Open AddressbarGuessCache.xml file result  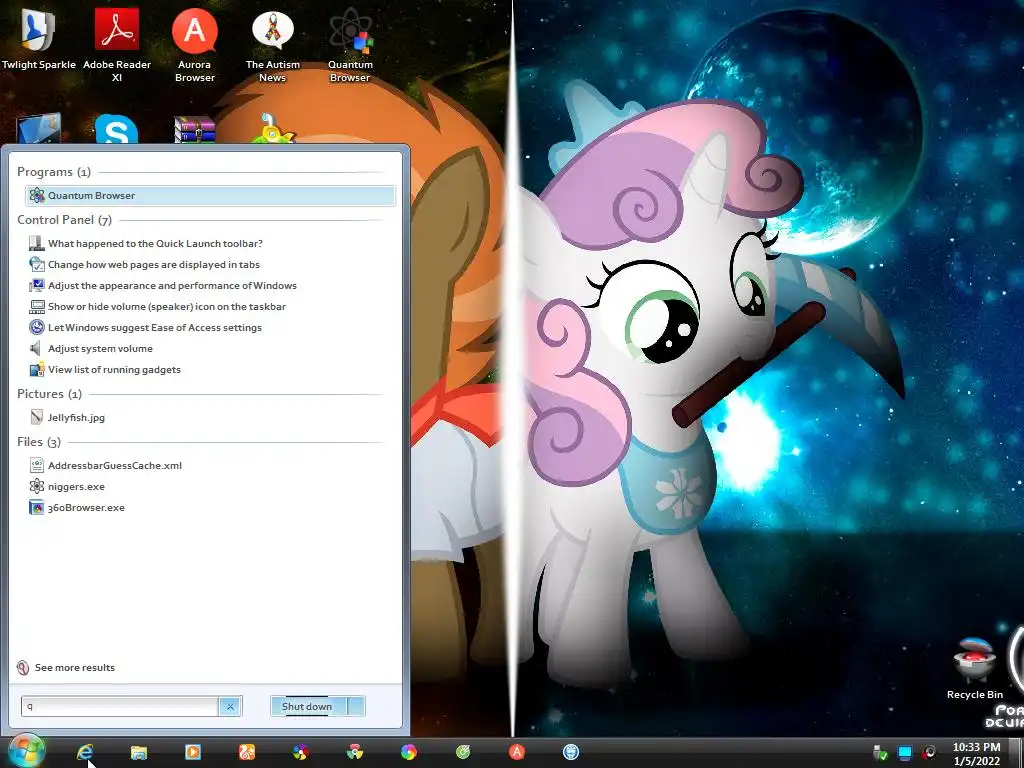point(105,465)
